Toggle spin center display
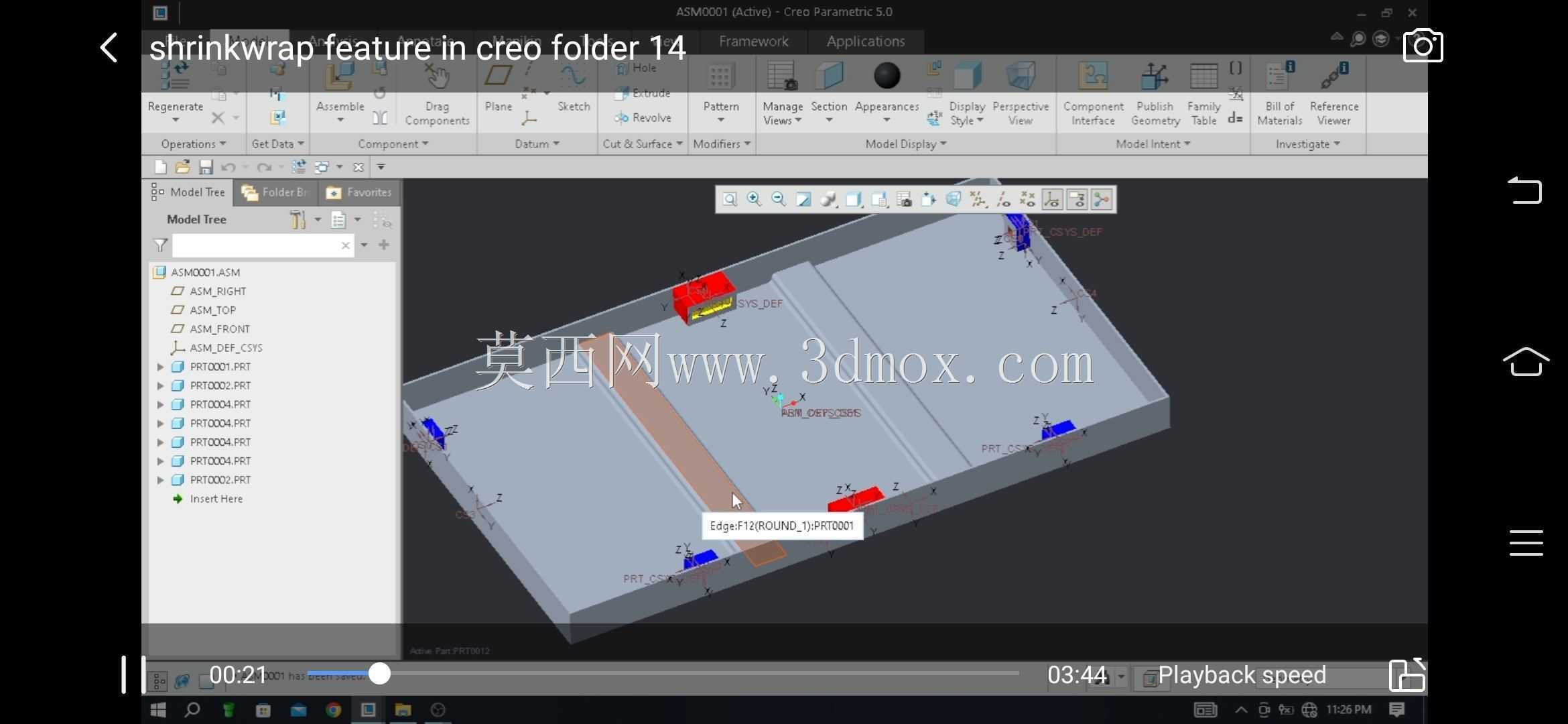 (x=1102, y=199)
